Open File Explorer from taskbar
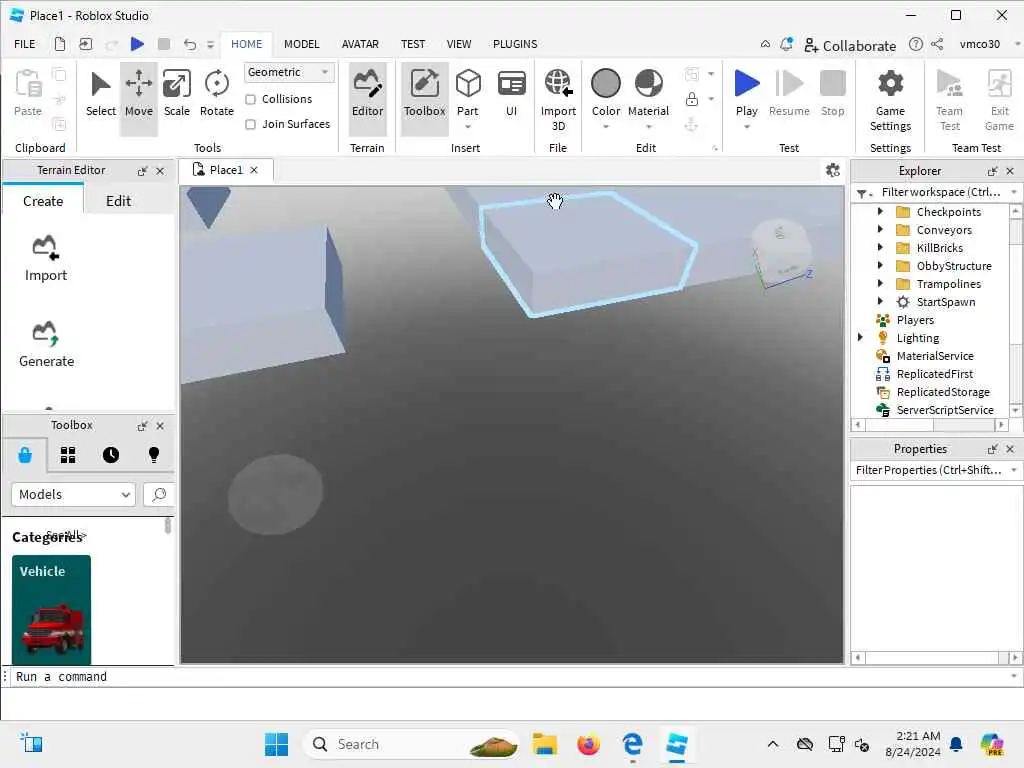1024x768 pixels. click(x=544, y=744)
